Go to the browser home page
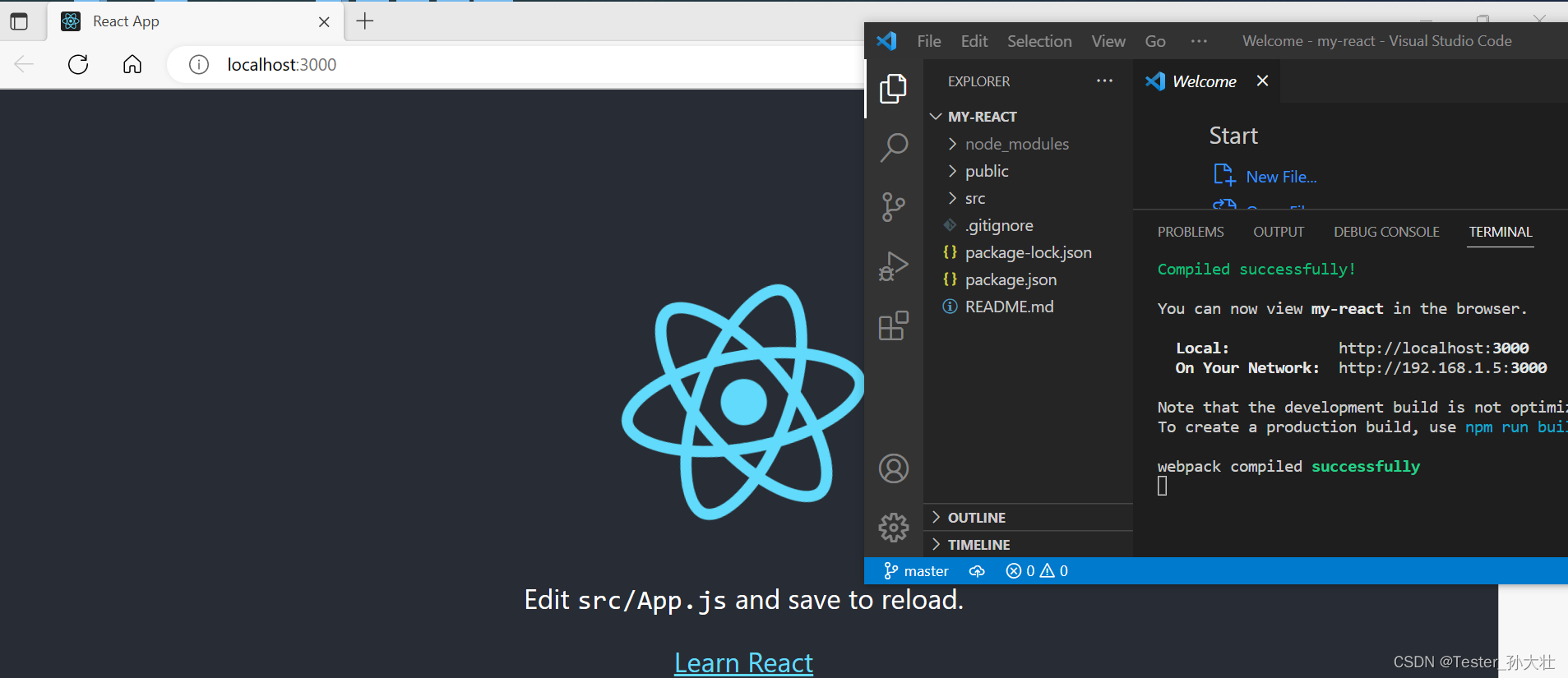The width and height of the screenshot is (1568, 678). pos(132,64)
